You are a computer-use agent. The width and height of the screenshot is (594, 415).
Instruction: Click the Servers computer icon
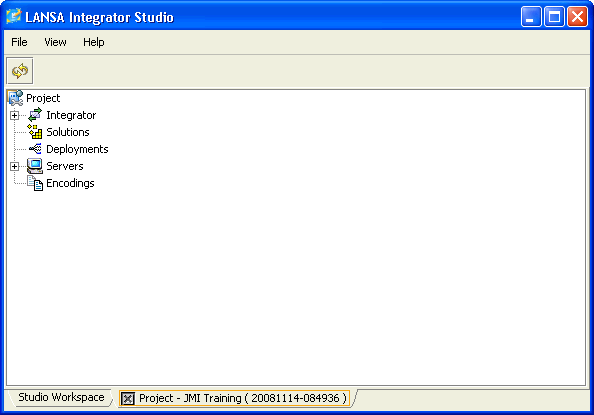point(35,166)
